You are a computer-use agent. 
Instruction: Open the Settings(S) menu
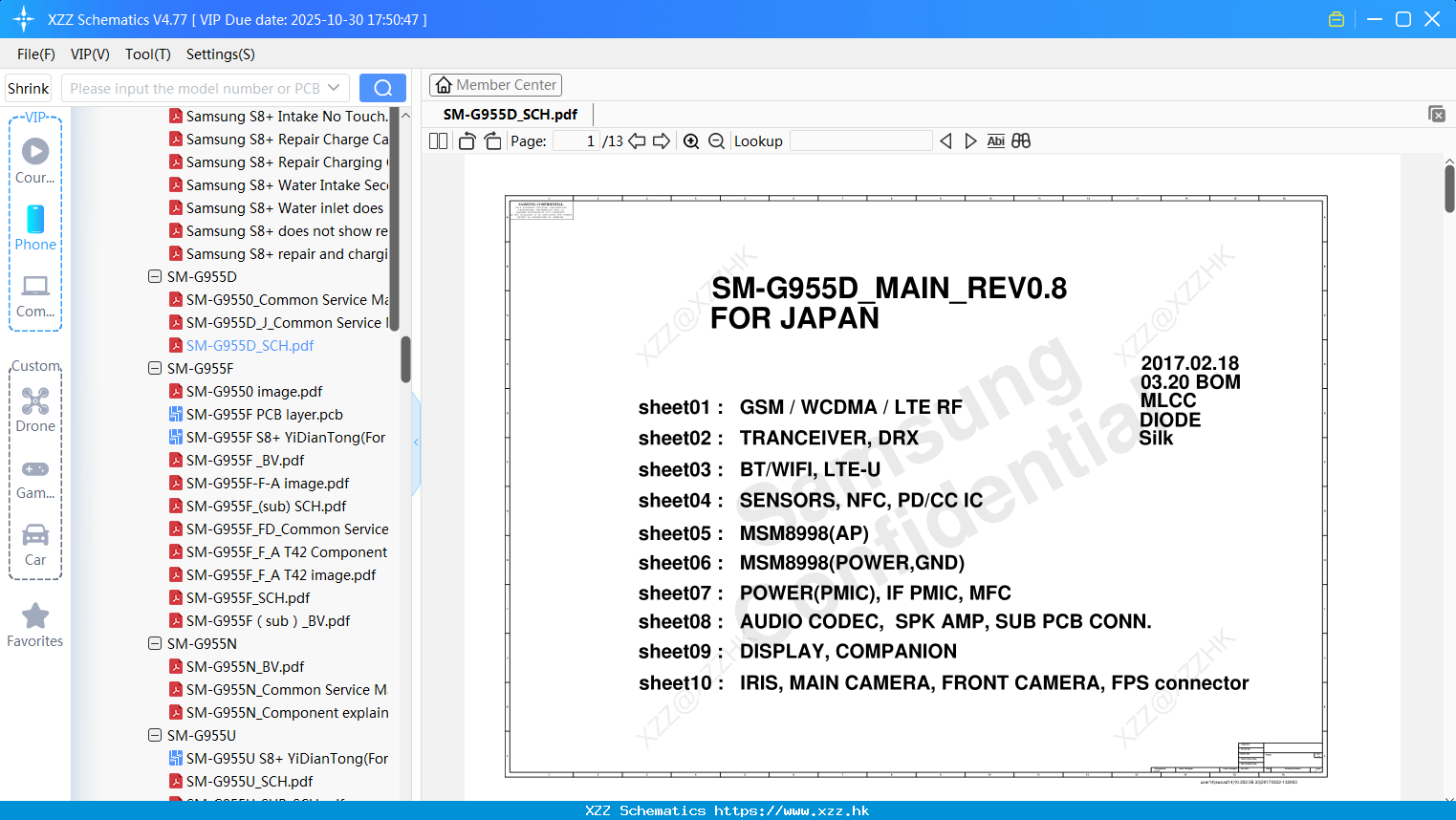pyautogui.click(x=220, y=54)
